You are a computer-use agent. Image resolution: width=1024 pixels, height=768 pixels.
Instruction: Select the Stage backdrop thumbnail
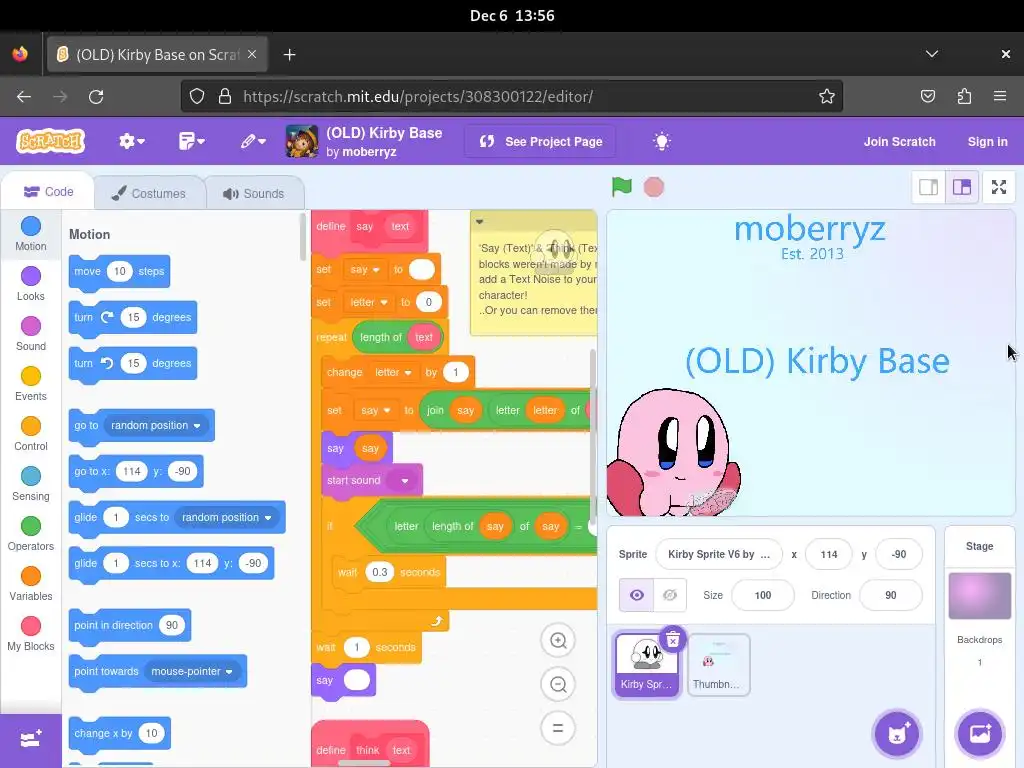(979, 596)
